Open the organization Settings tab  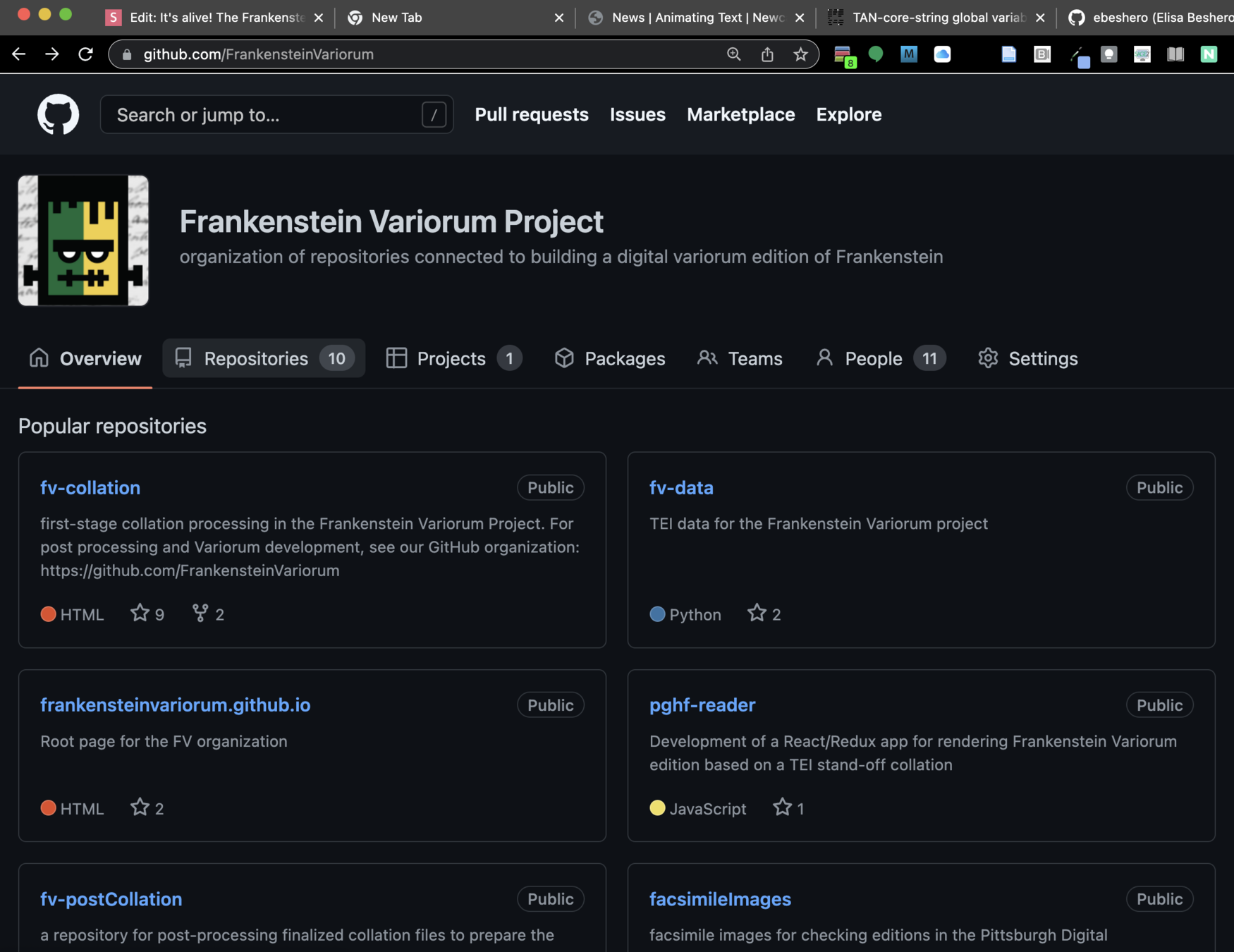[x=1028, y=358]
